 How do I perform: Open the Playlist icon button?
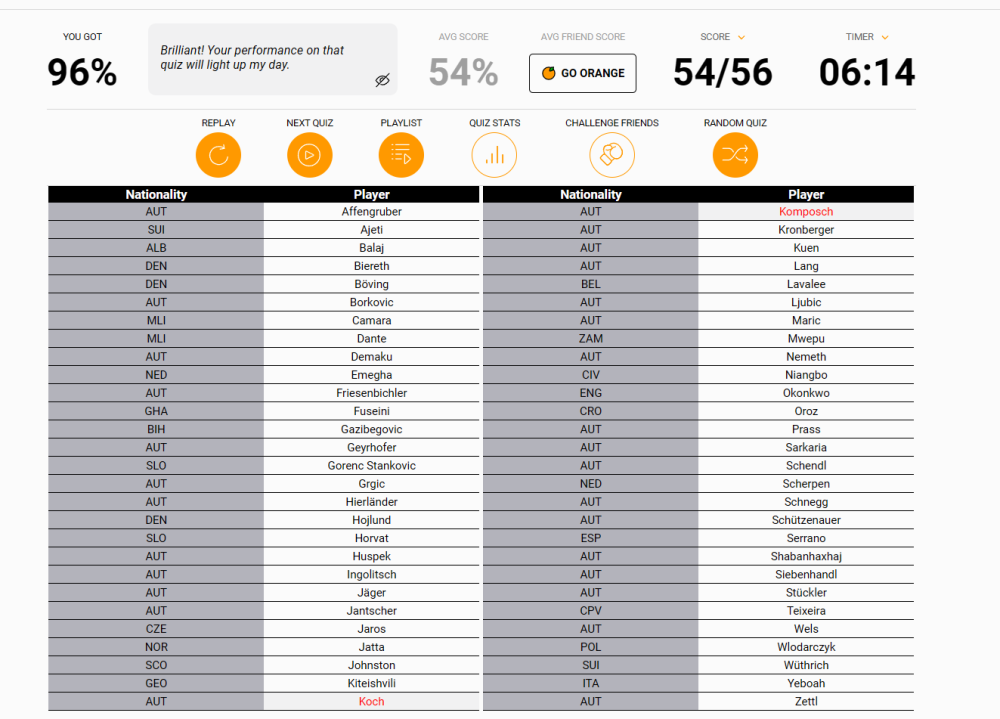tap(401, 155)
